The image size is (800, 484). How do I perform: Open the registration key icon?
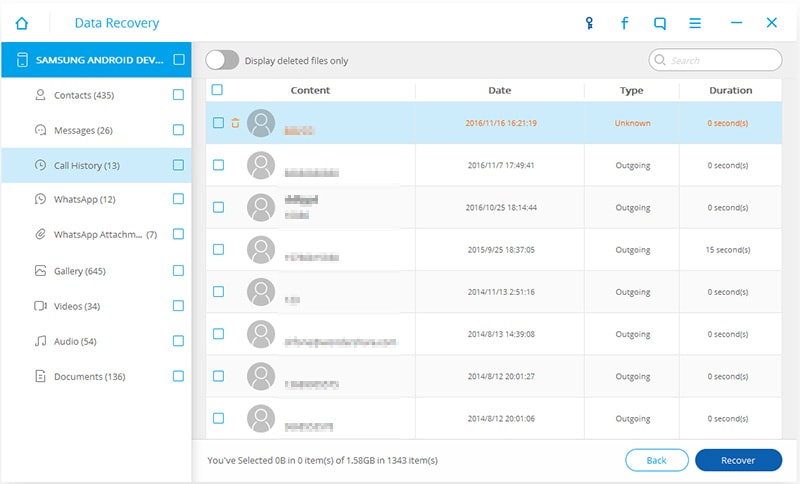pyautogui.click(x=589, y=23)
